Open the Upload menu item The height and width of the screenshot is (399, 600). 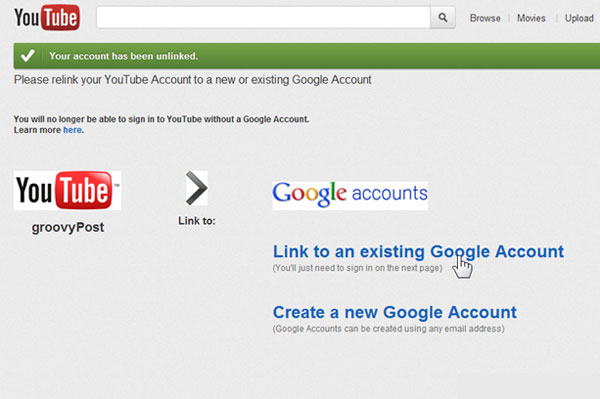tap(579, 18)
